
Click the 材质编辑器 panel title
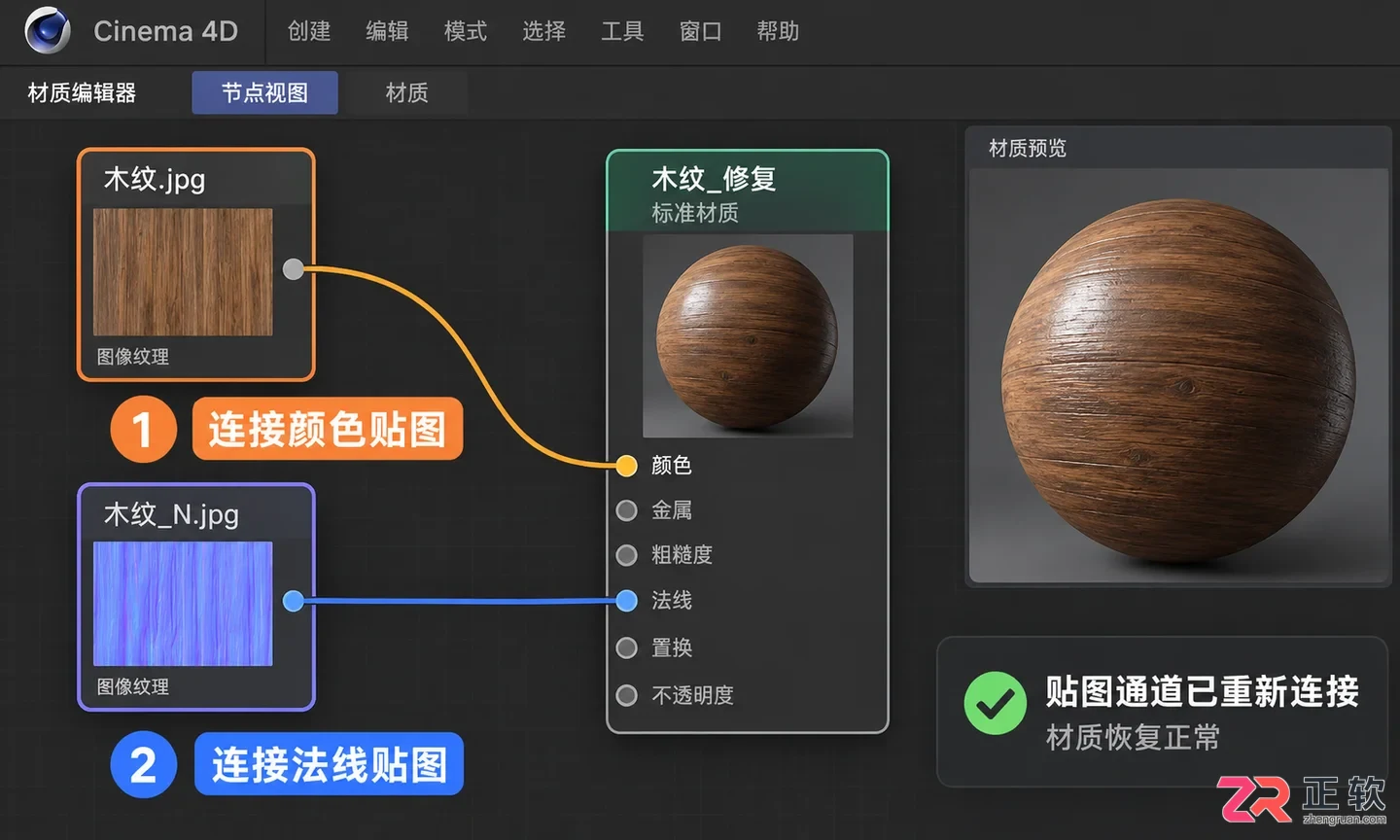click(x=82, y=92)
